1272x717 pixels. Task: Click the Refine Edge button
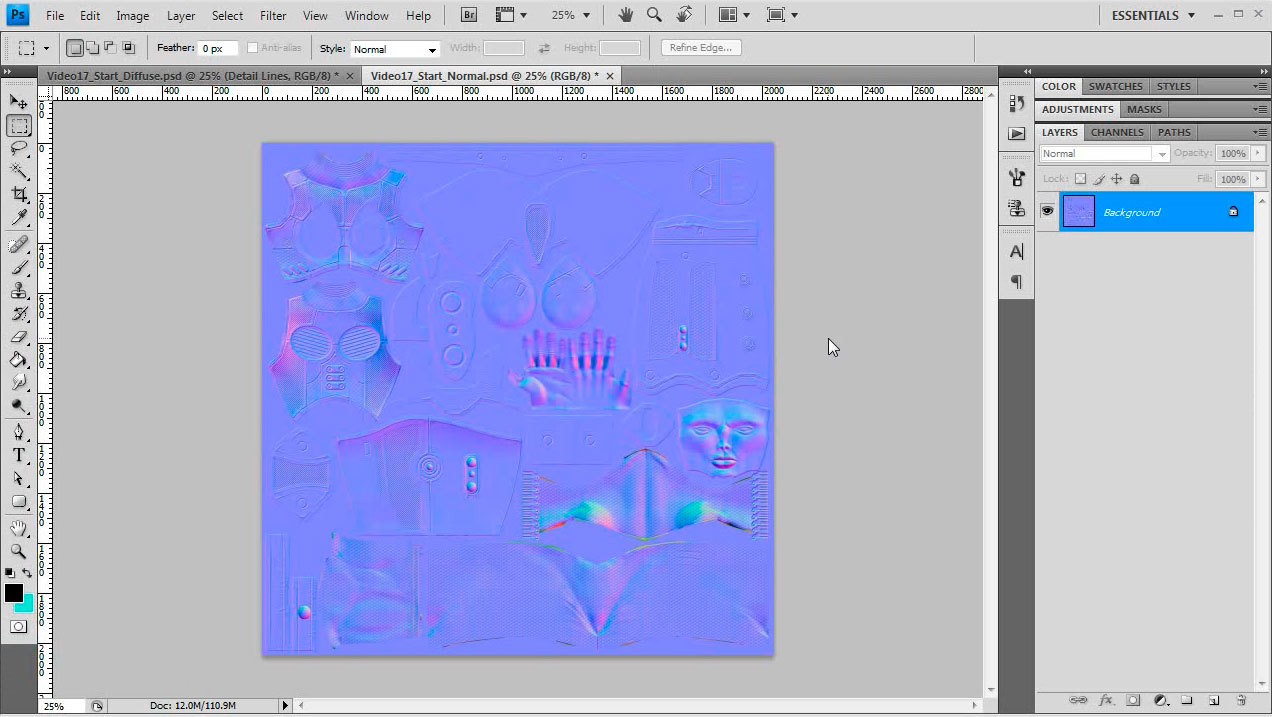701,48
